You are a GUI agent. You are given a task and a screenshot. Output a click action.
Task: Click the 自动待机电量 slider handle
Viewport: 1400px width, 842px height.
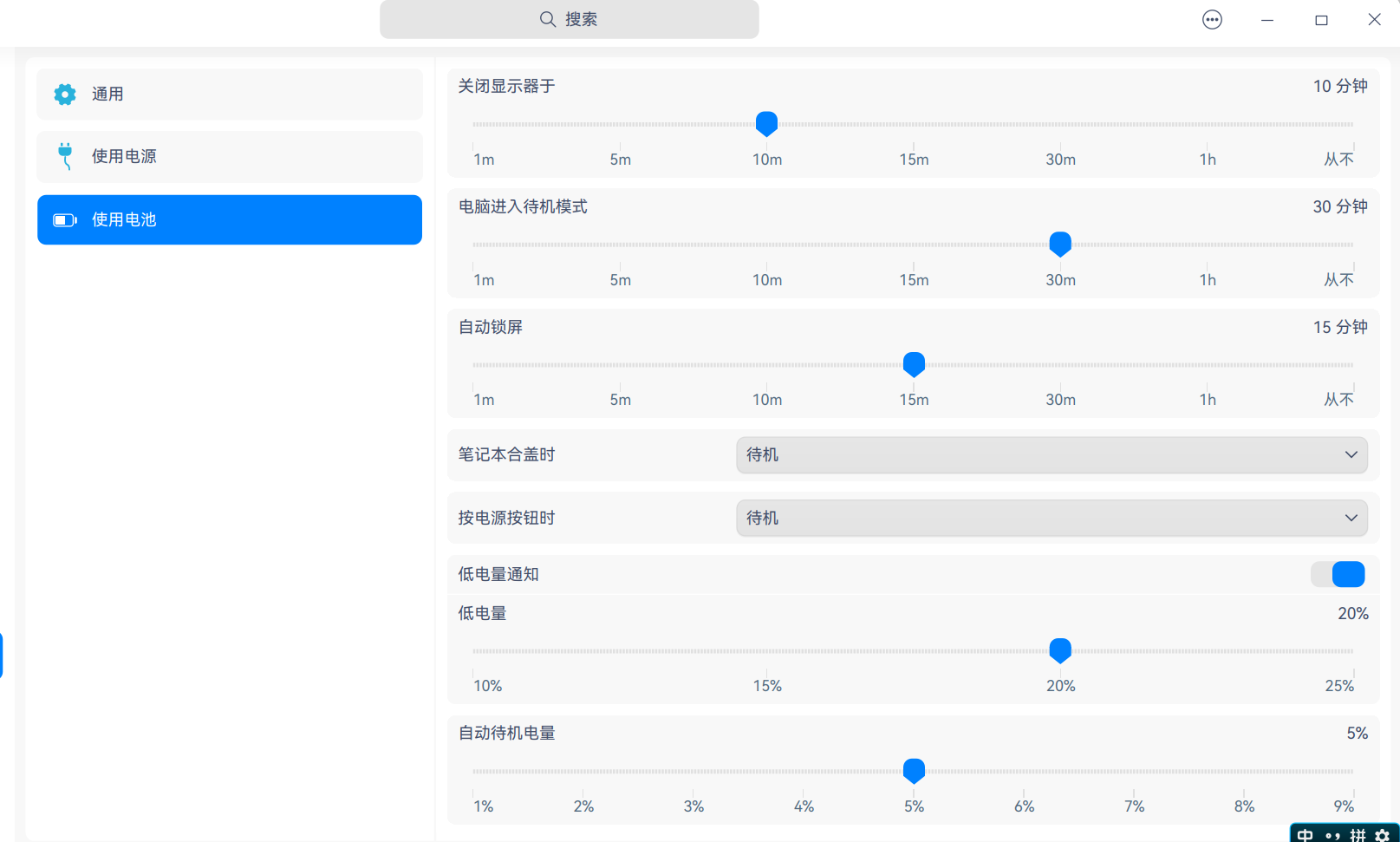pos(914,771)
